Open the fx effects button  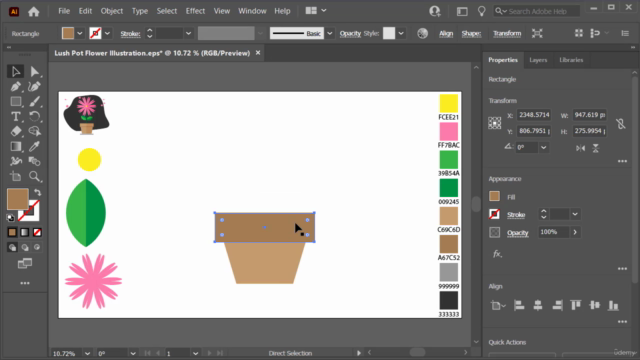click(x=497, y=254)
